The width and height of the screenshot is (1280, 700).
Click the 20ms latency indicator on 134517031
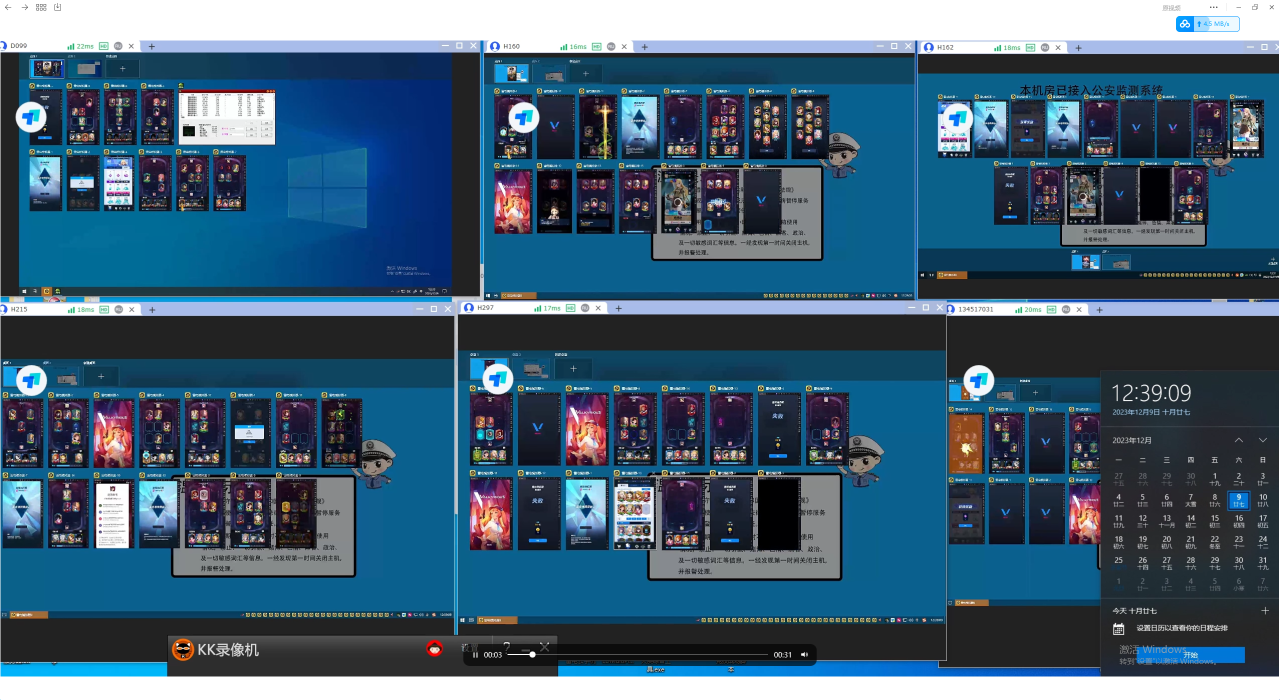pos(1027,310)
